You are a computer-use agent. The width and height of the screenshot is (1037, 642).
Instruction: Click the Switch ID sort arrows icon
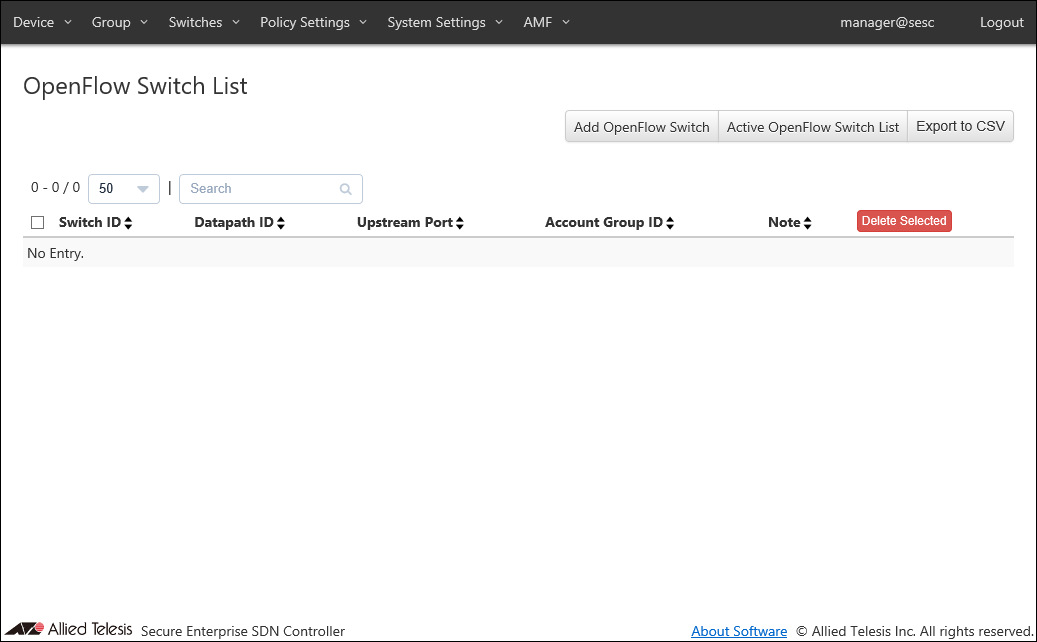click(x=128, y=223)
